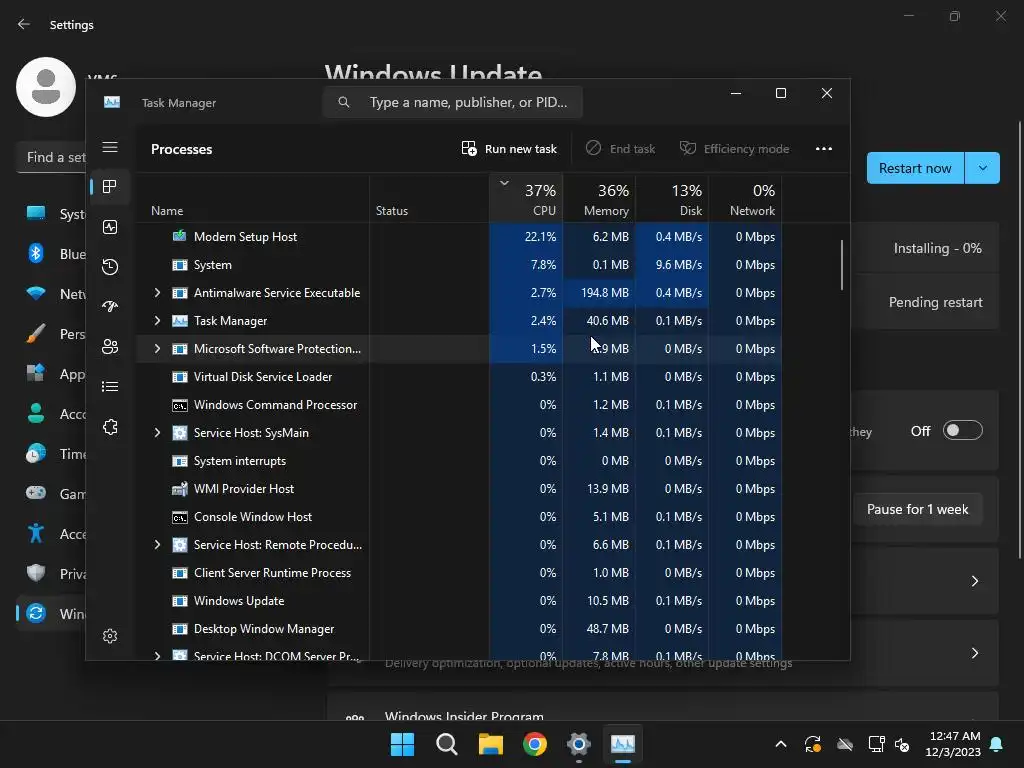
Task: Open Windows Start button
Action: point(402,744)
